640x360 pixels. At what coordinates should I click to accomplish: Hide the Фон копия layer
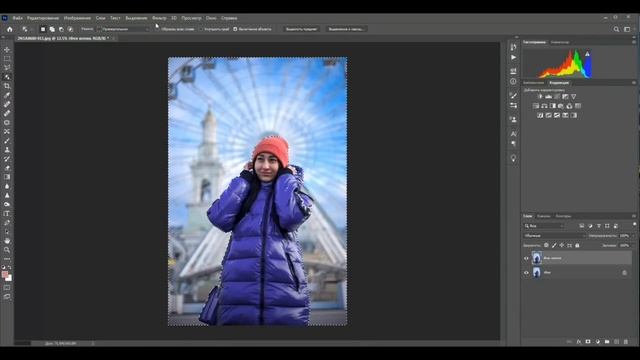coord(526,258)
